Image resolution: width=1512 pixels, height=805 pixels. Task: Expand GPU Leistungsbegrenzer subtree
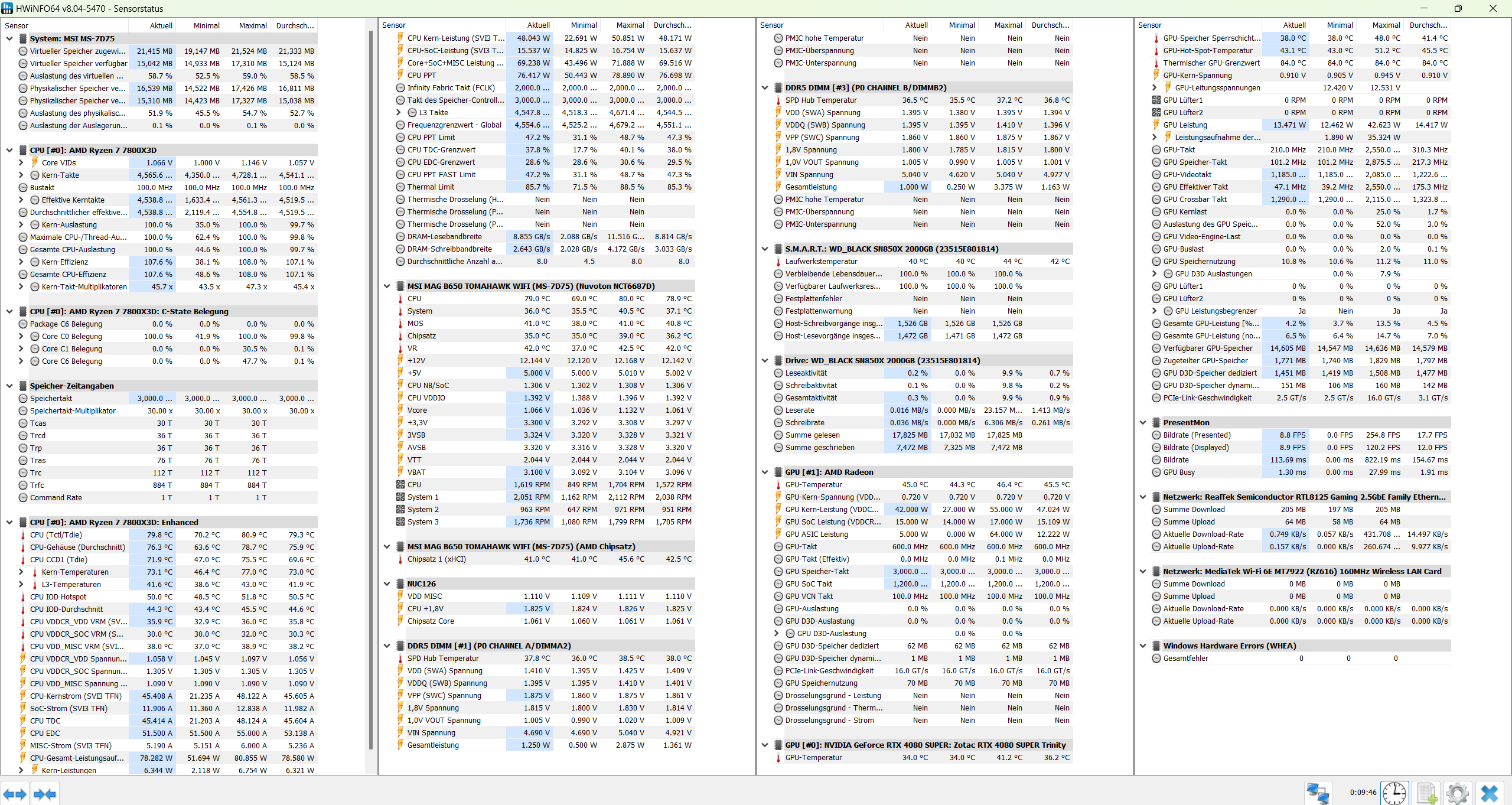(x=1155, y=311)
